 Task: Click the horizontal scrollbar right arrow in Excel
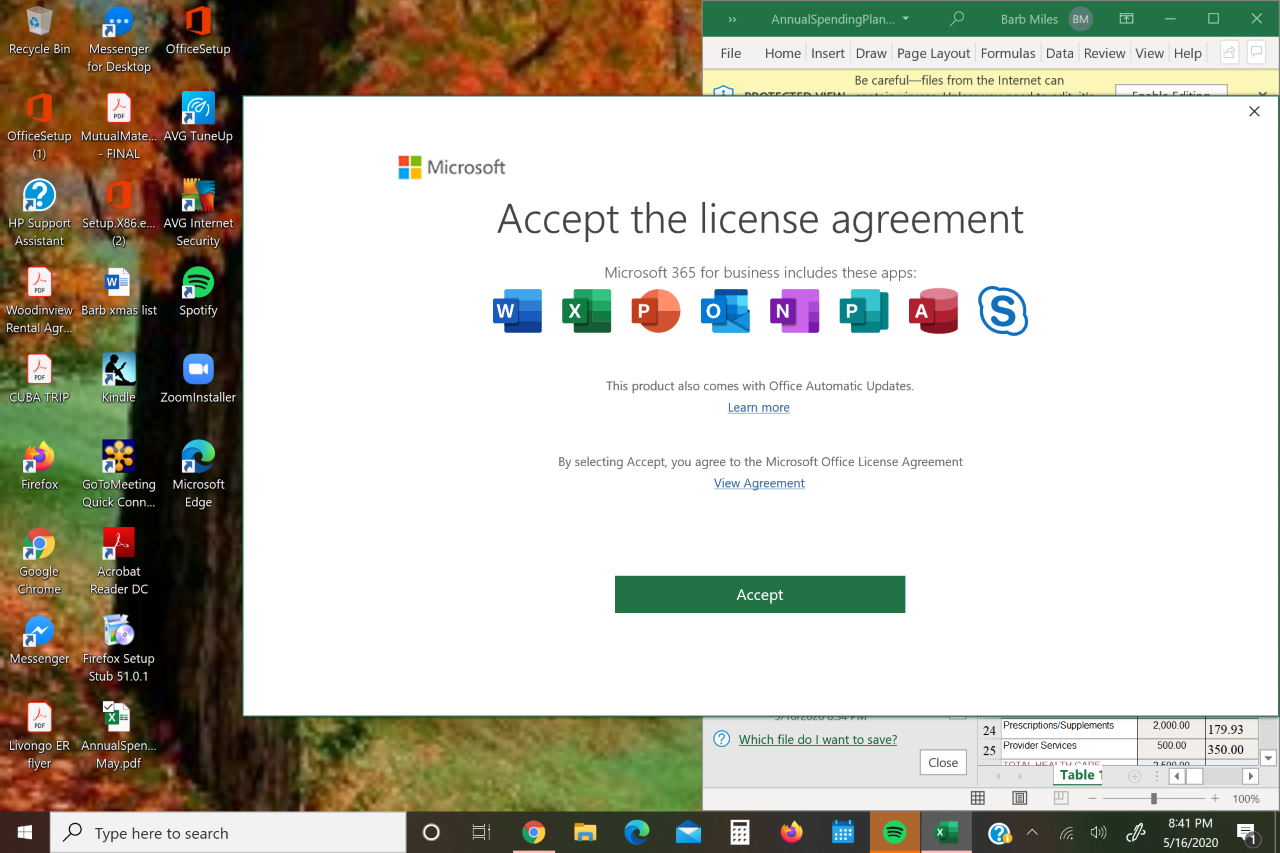click(x=1250, y=776)
